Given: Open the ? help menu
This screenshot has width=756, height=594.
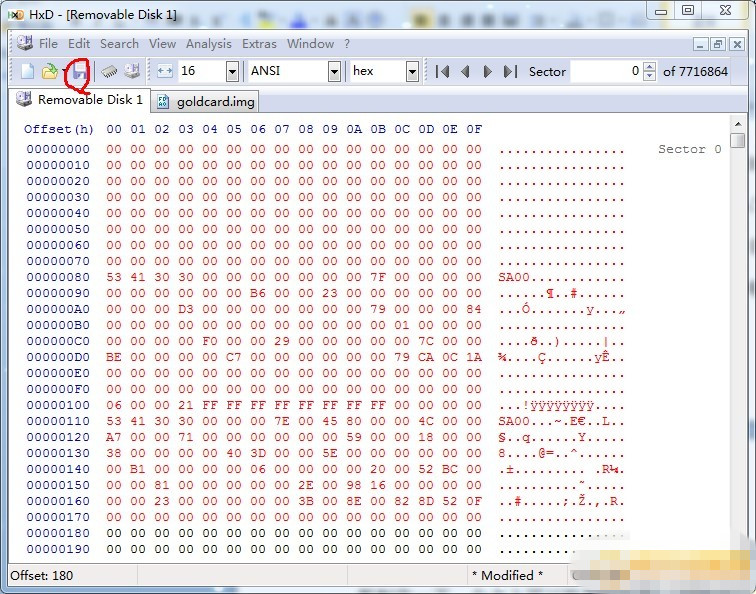Looking at the screenshot, I should click(x=347, y=44).
